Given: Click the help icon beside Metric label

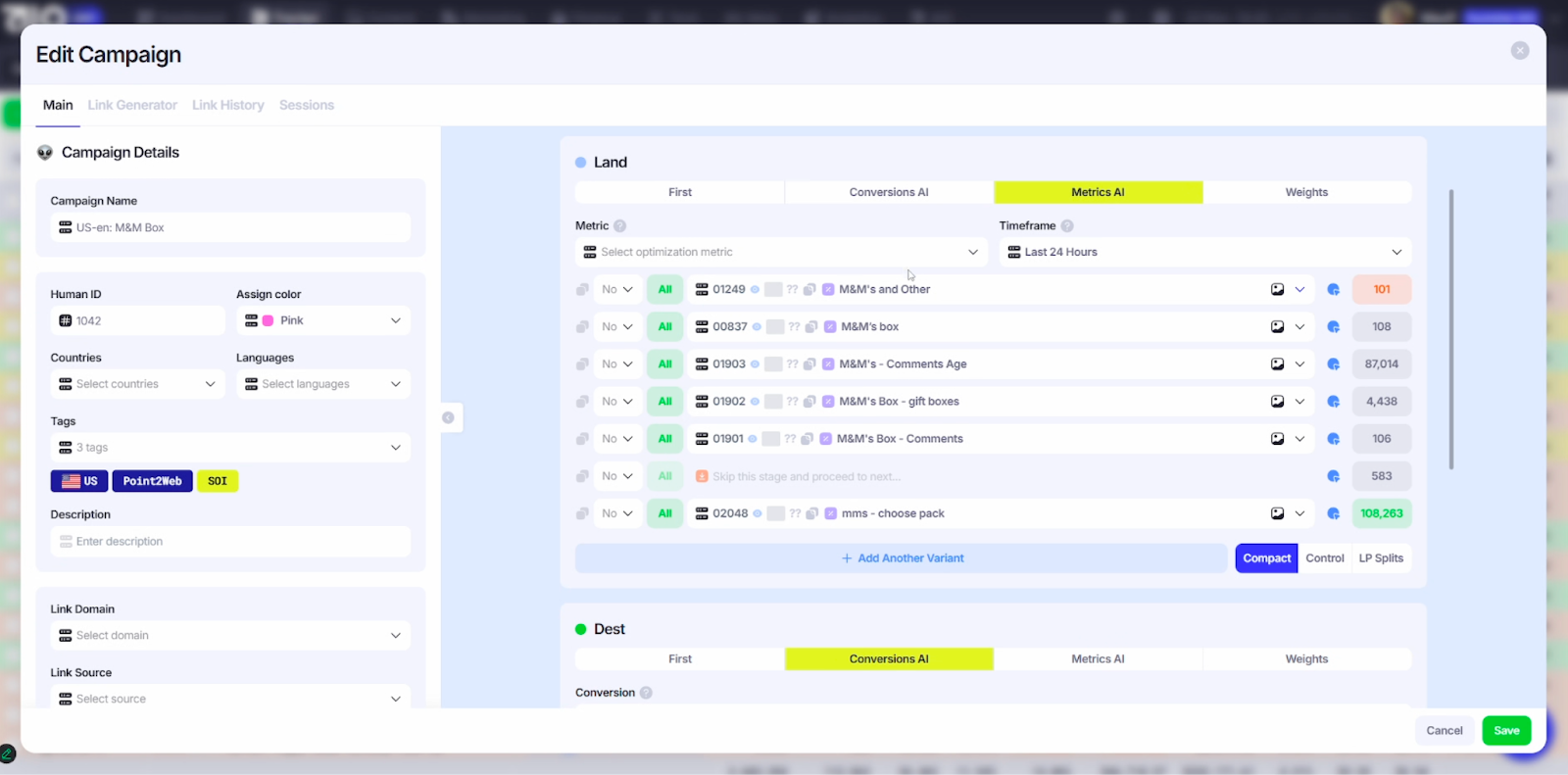Looking at the screenshot, I should (x=619, y=226).
